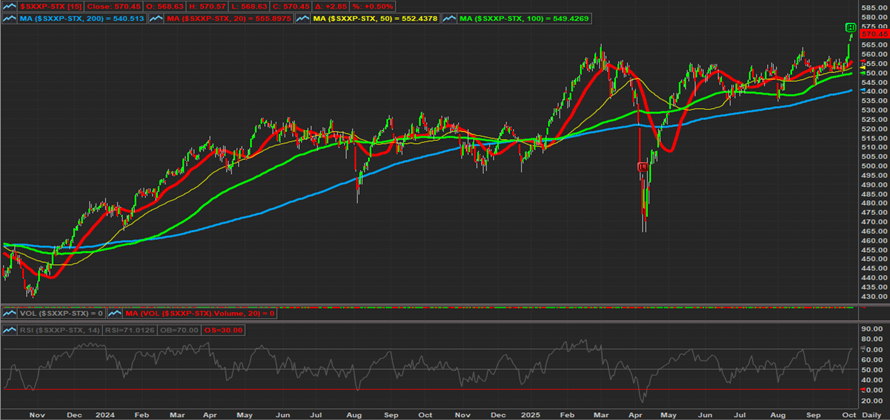This screenshot has height=420, width=890.
Task: Click the green H high marker on the chart
Action: [850, 26]
